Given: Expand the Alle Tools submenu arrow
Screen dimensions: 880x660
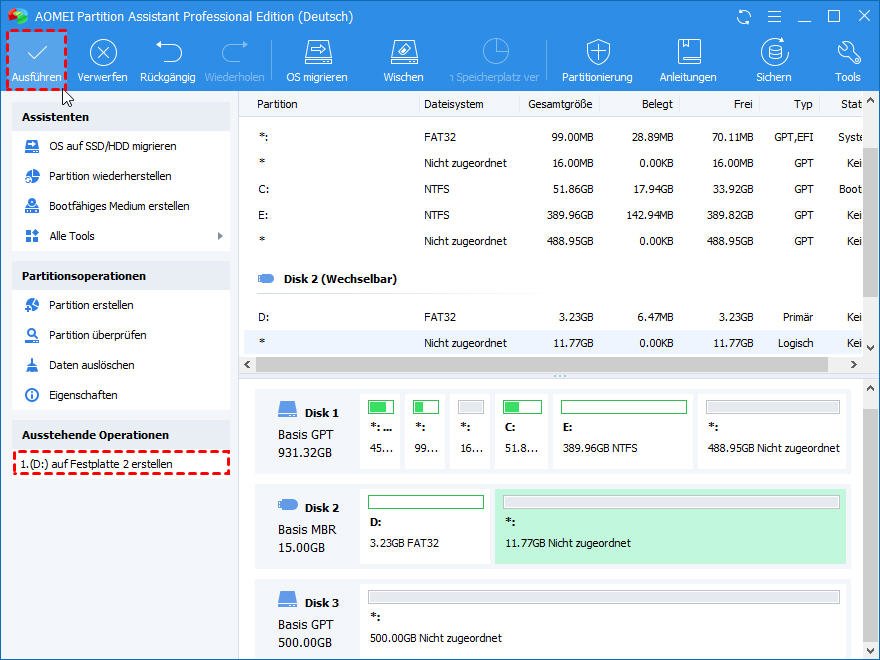Looking at the screenshot, I should pyautogui.click(x=220, y=236).
